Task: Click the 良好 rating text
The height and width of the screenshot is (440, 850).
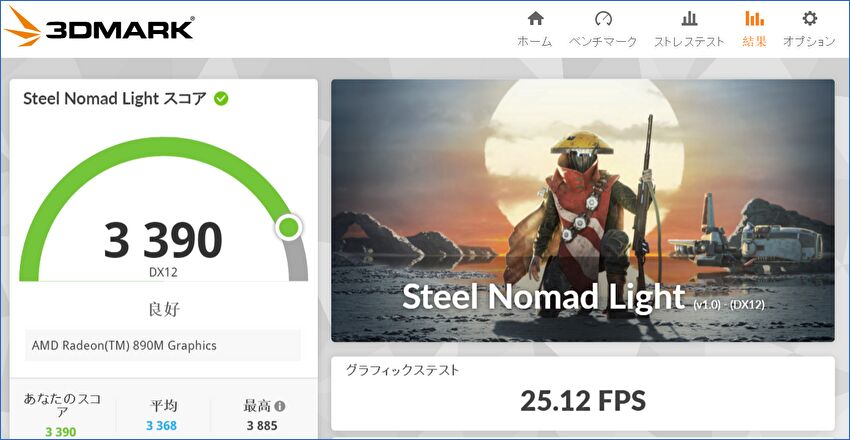Action: (164, 309)
